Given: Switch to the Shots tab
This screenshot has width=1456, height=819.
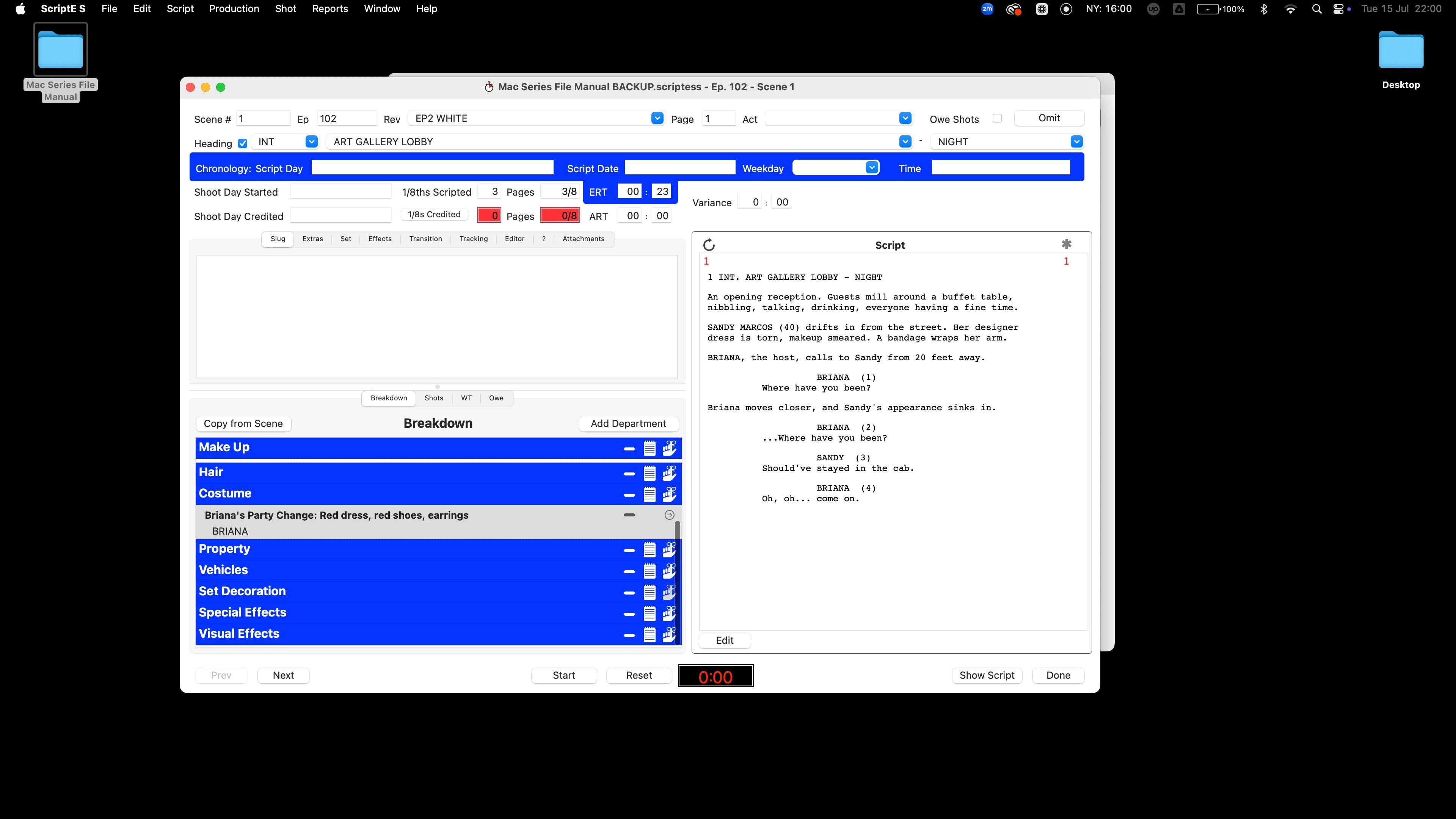Looking at the screenshot, I should [x=433, y=398].
